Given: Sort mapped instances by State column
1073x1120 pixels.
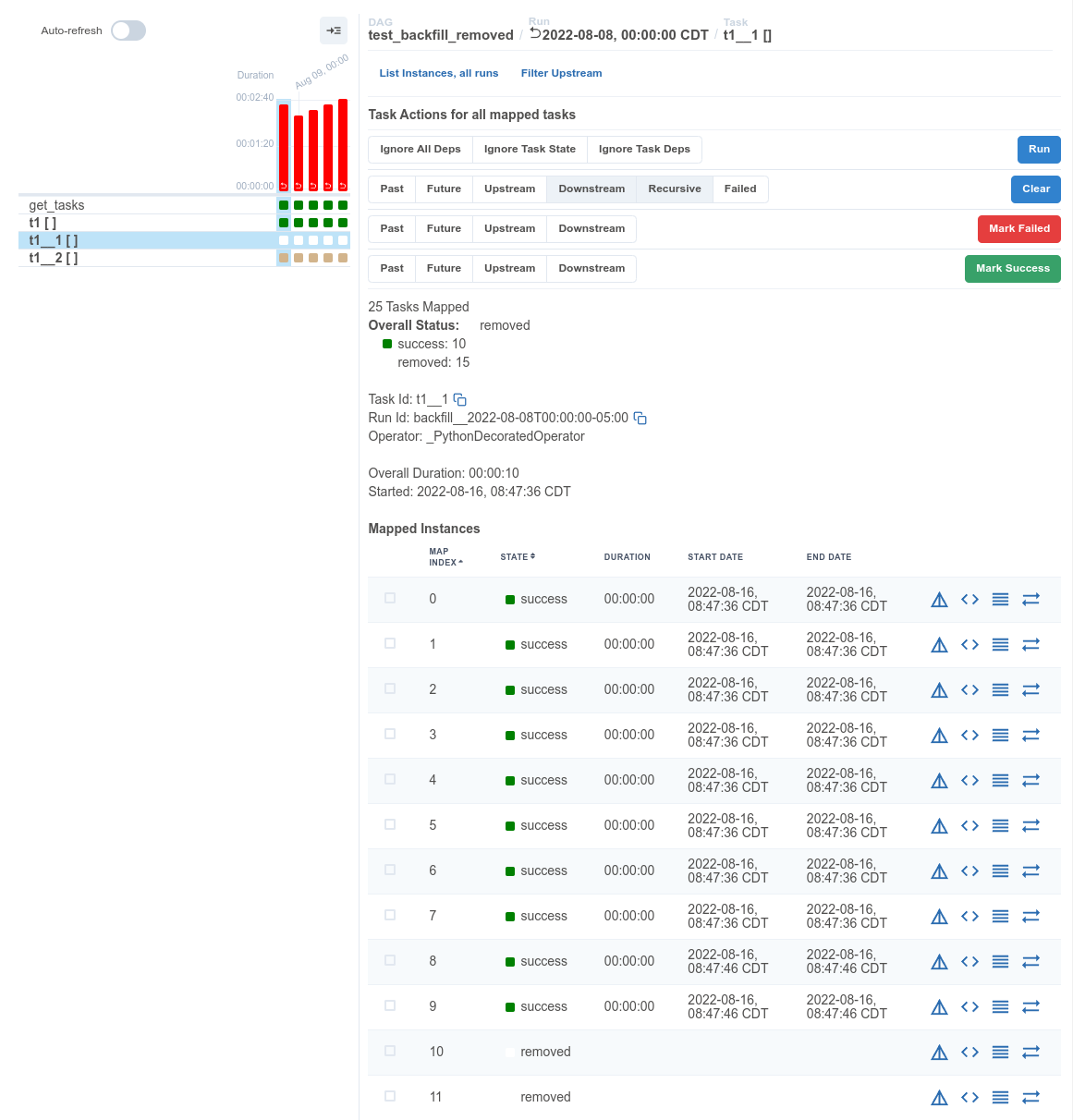Looking at the screenshot, I should [x=518, y=556].
